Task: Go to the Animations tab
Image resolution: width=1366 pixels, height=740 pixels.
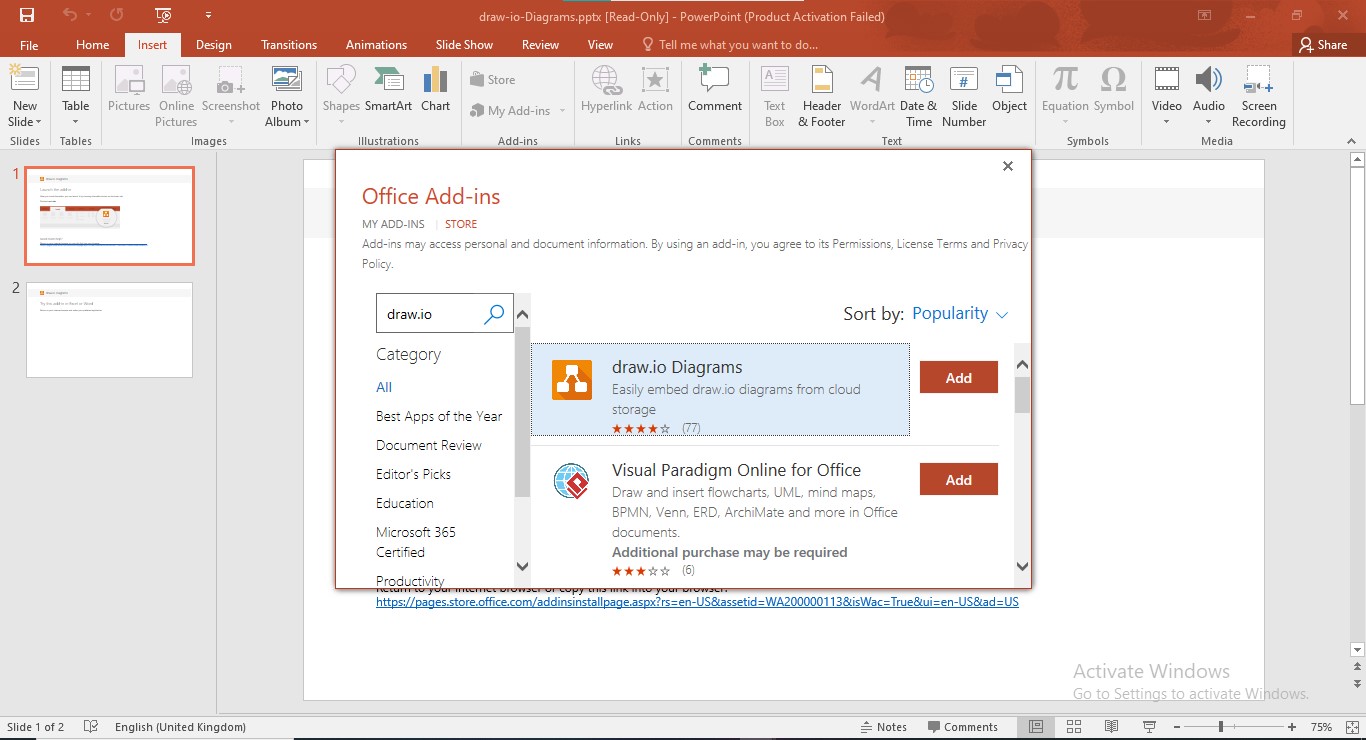Action: [376, 45]
